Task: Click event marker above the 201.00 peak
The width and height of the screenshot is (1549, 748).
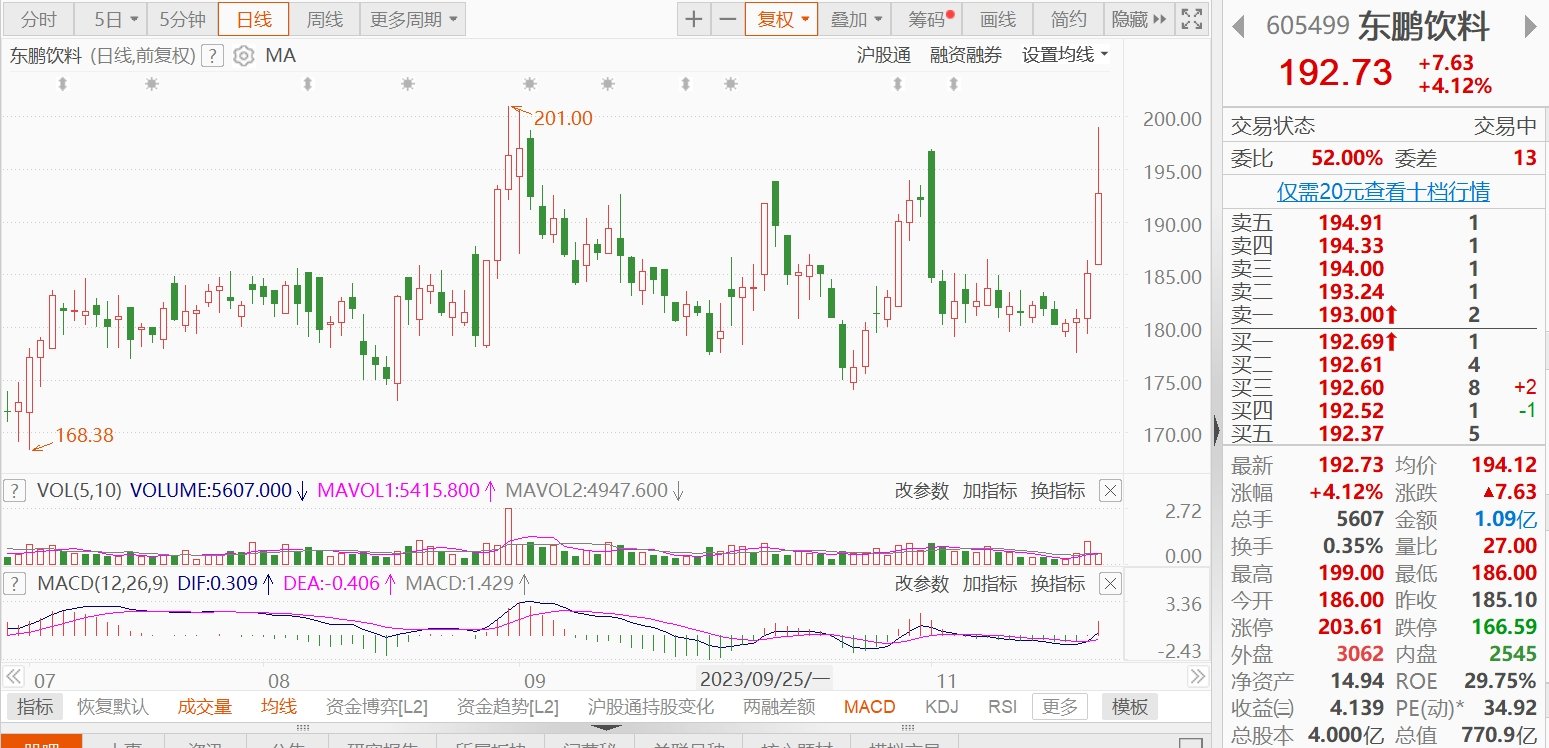Action: [529, 85]
